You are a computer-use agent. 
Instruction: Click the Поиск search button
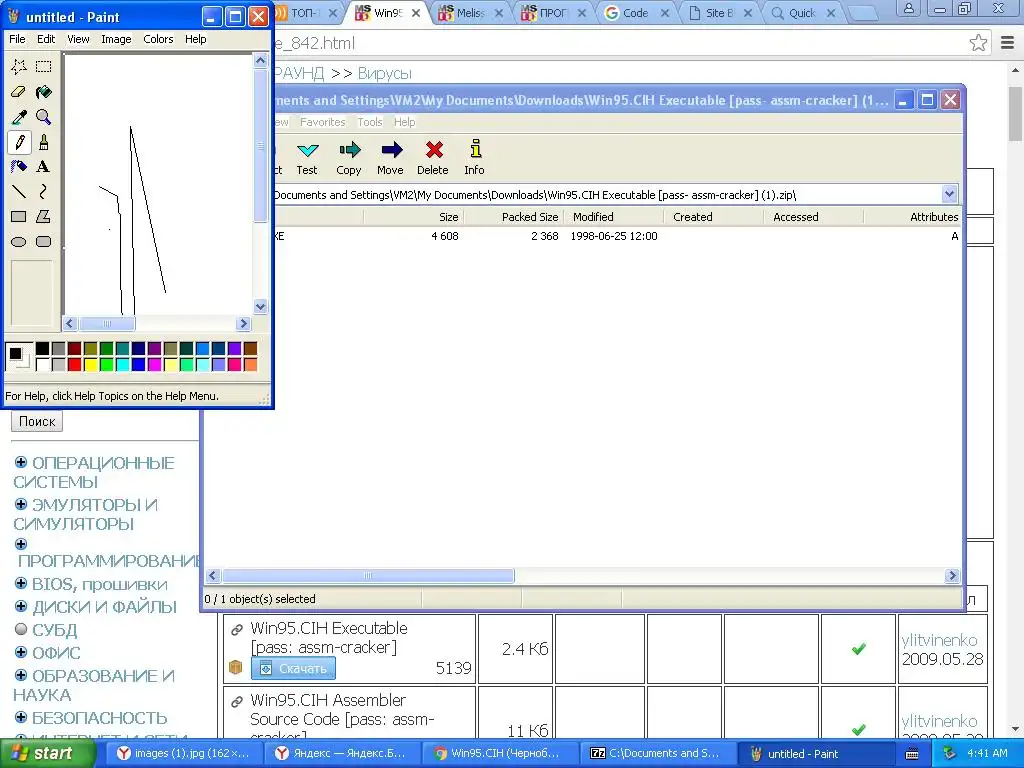coord(37,421)
